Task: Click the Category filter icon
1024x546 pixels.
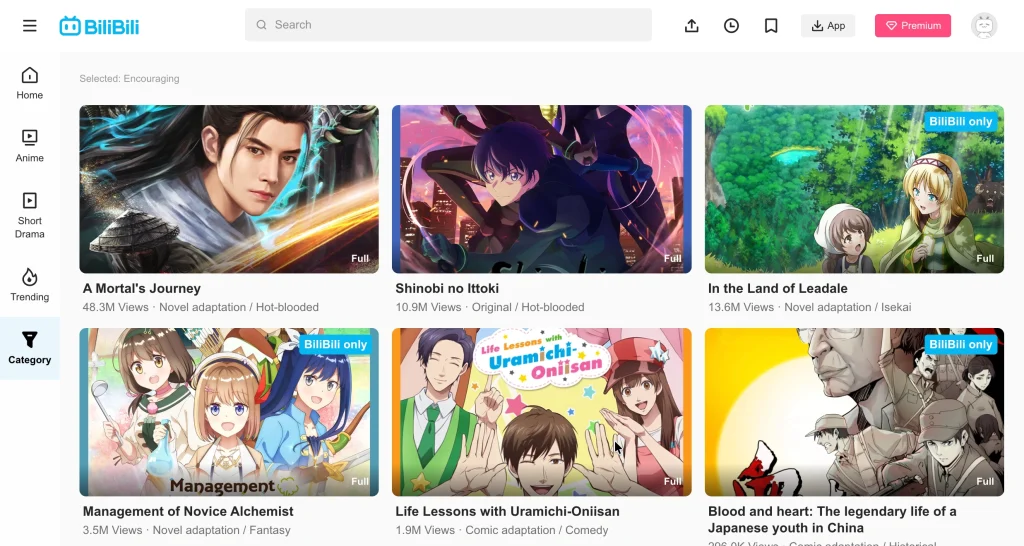Action: tap(29, 340)
